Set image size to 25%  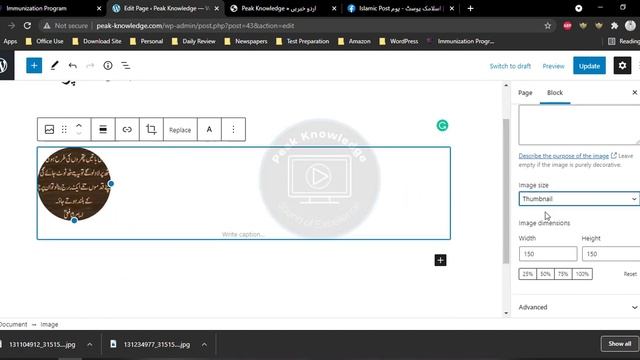pos(527,274)
